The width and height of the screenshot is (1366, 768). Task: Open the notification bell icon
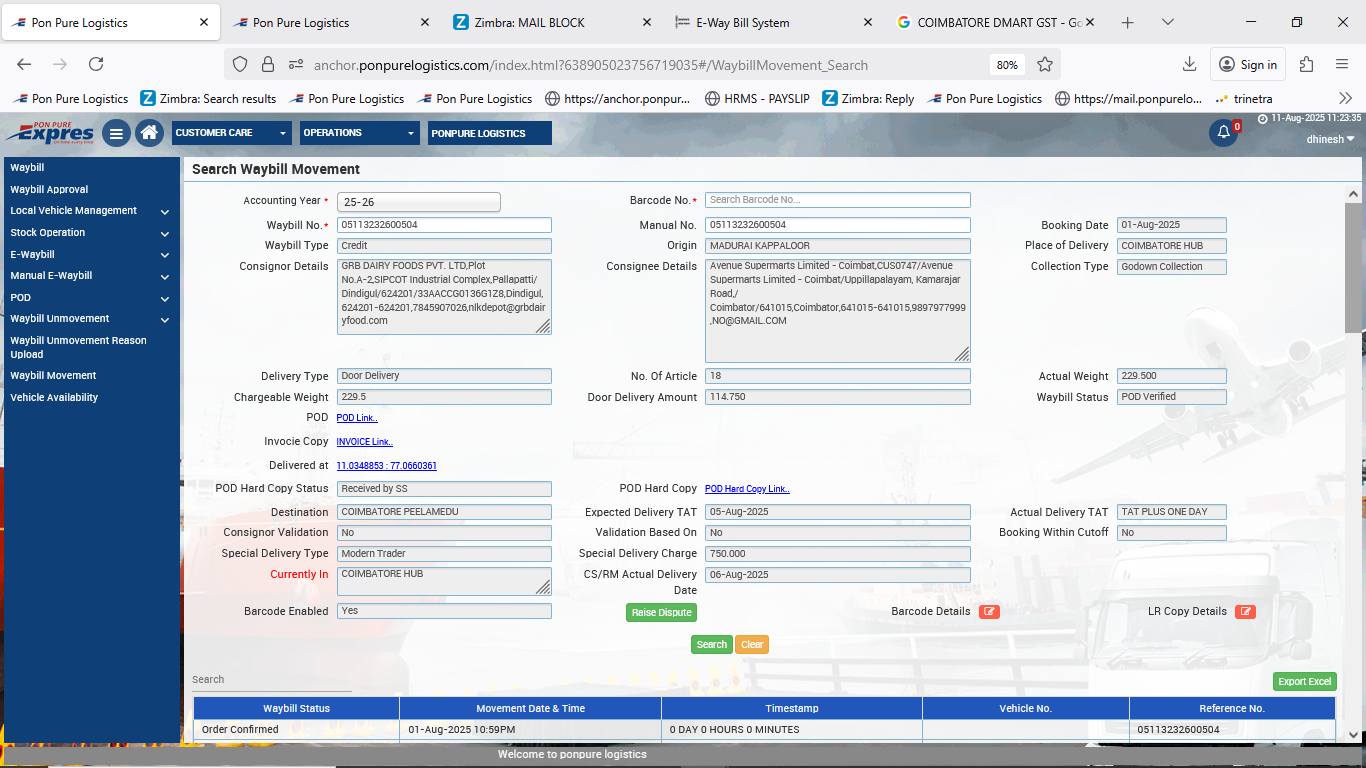(1222, 133)
